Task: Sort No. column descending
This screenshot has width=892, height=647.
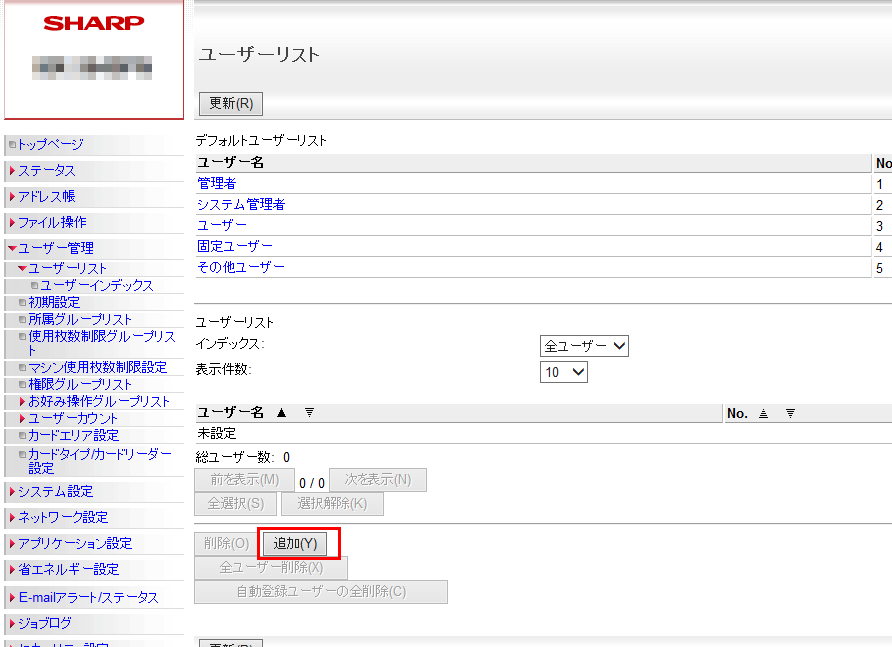Action: coord(789,413)
